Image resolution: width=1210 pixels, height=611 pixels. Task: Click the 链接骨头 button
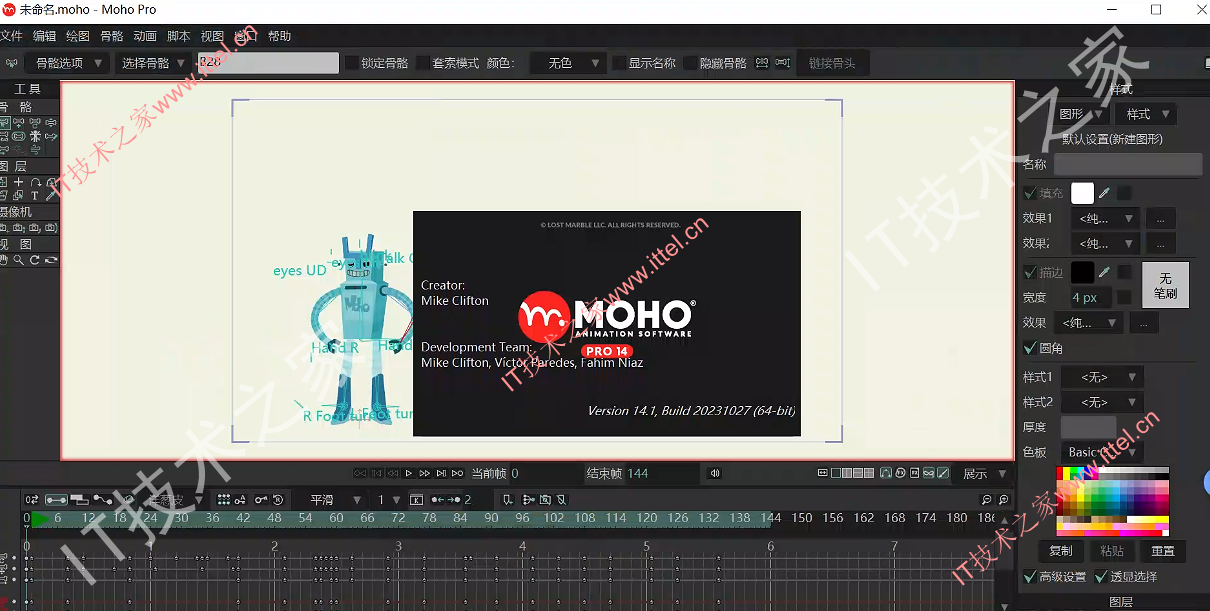[832, 63]
